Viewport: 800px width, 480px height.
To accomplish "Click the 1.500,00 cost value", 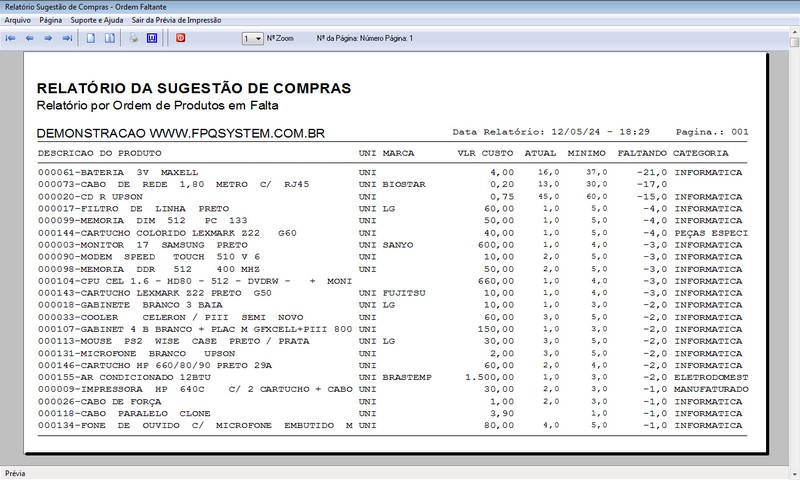I will [490, 377].
